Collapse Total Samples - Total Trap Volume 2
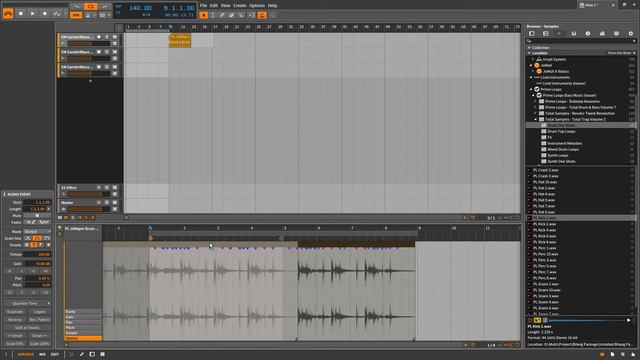The height and width of the screenshot is (360, 640). pos(536,120)
